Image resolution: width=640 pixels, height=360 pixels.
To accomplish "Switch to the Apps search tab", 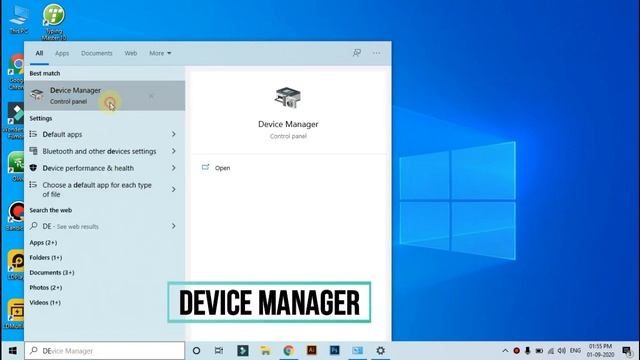I will pos(62,53).
